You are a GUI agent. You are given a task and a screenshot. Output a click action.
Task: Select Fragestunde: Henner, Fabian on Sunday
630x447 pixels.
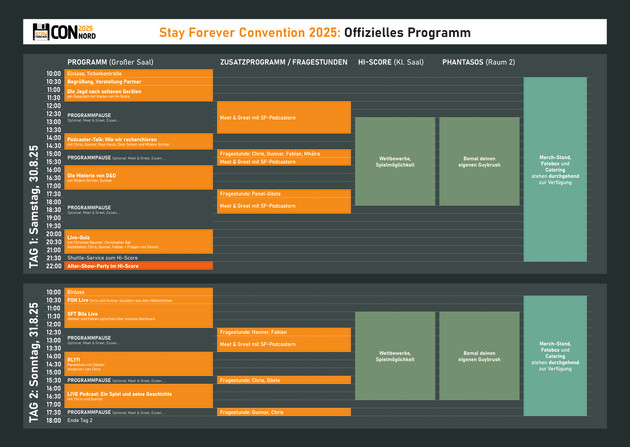(284, 332)
